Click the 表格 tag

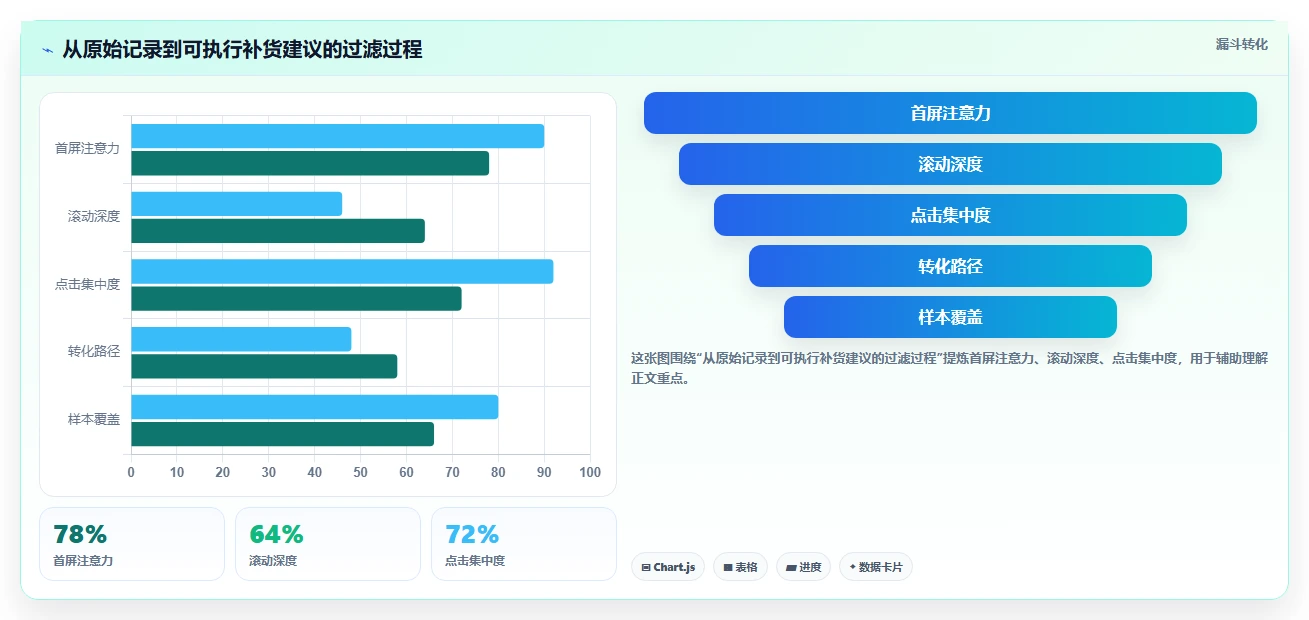pos(740,567)
